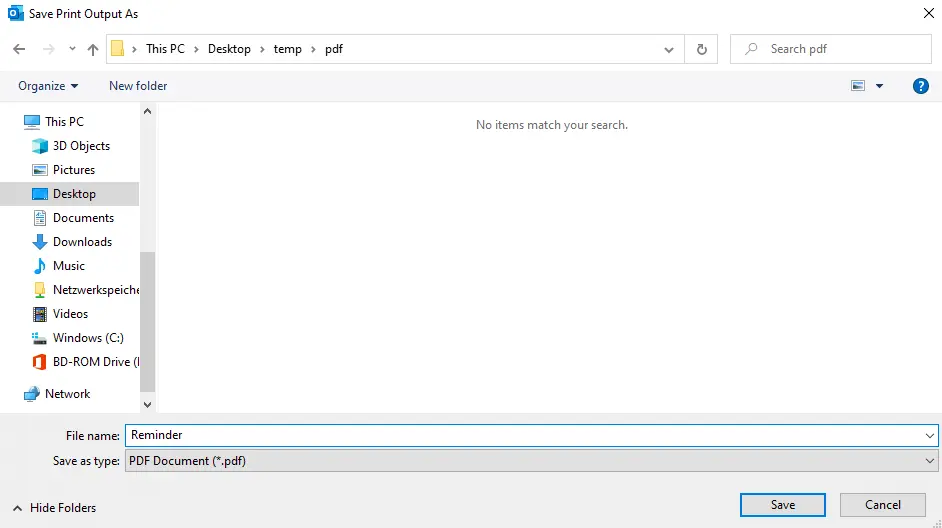Click the Save button

[x=783, y=505]
